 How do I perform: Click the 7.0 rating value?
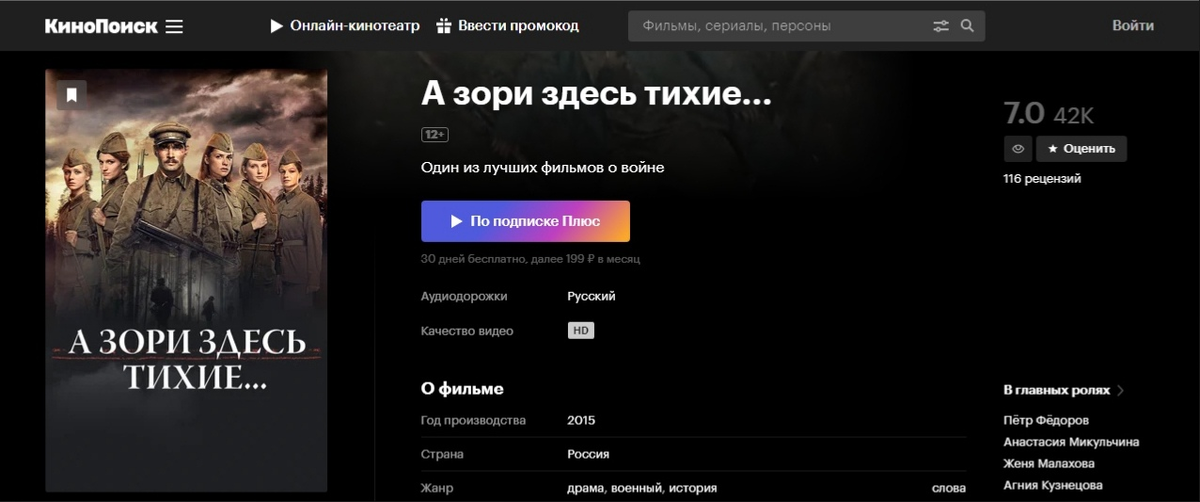coord(1024,111)
